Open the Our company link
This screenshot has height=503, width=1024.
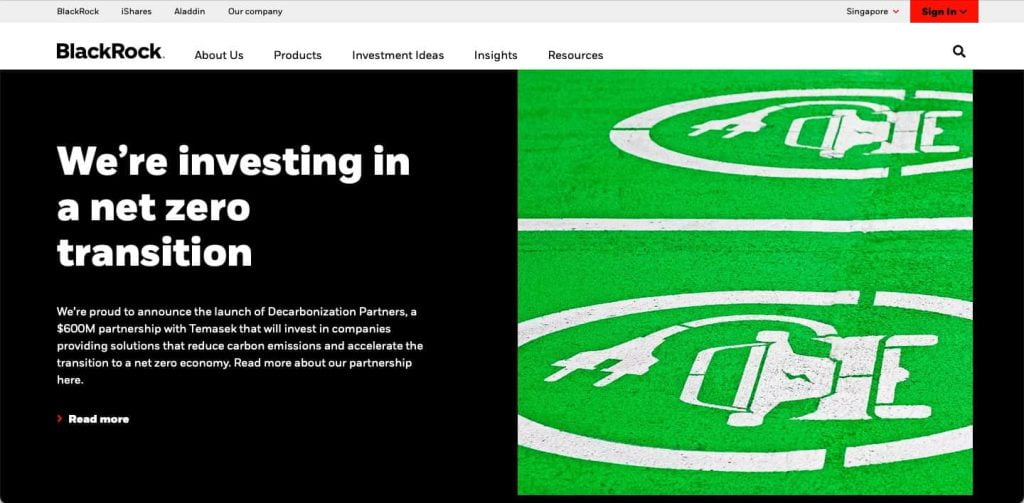tap(255, 11)
